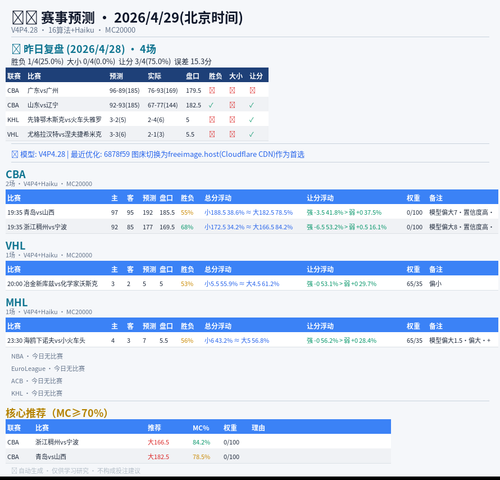Image resolution: width=500 pixels, height=480 pixels.
Task: Click the VHL section heading
Action: [15, 246]
